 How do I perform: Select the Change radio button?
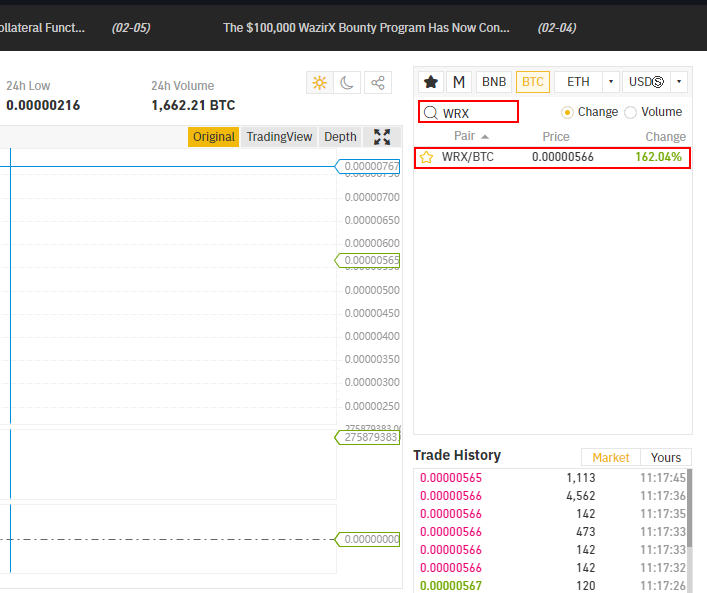point(567,112)
